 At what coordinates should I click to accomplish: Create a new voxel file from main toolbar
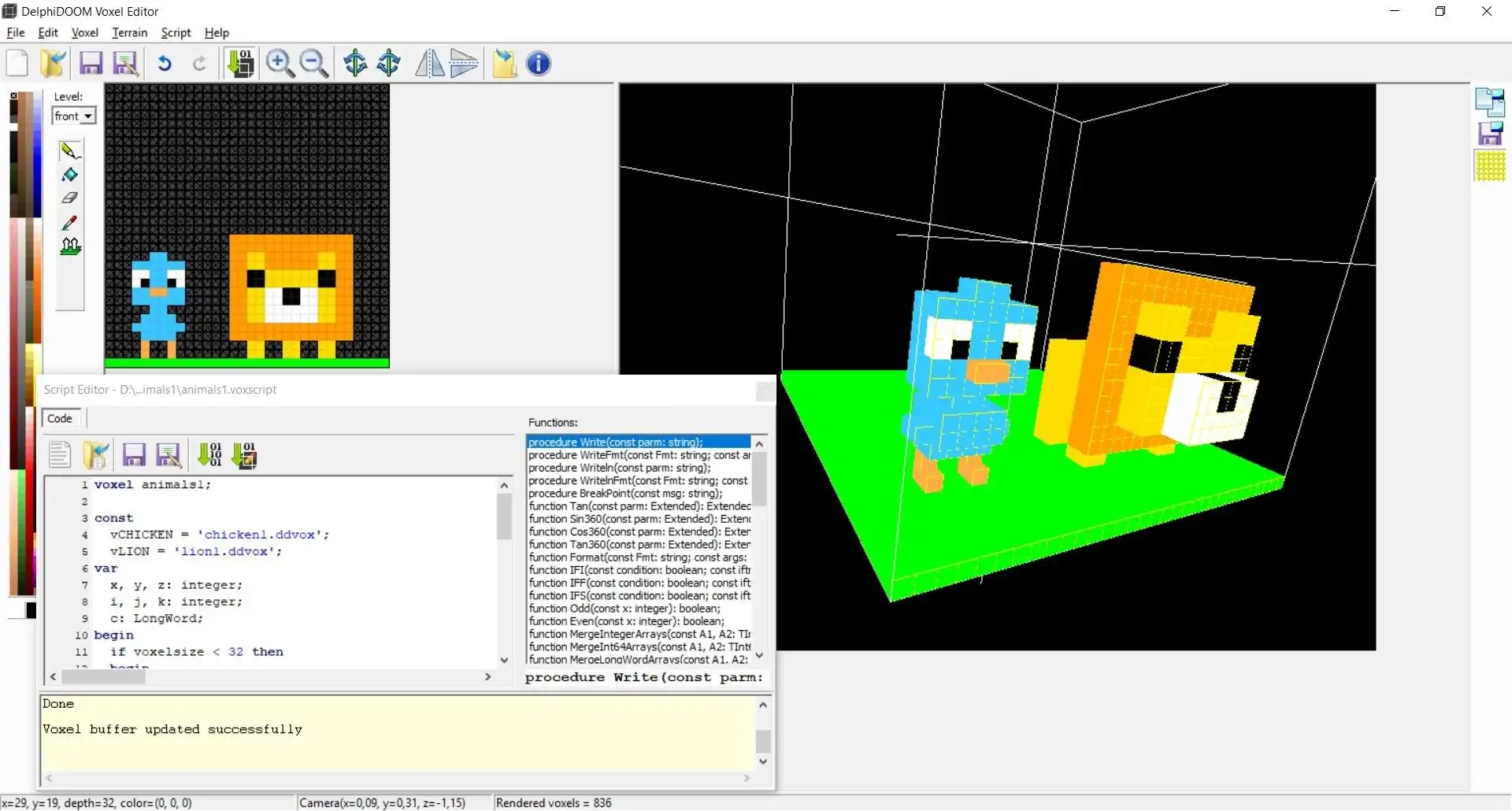point(17,63)
